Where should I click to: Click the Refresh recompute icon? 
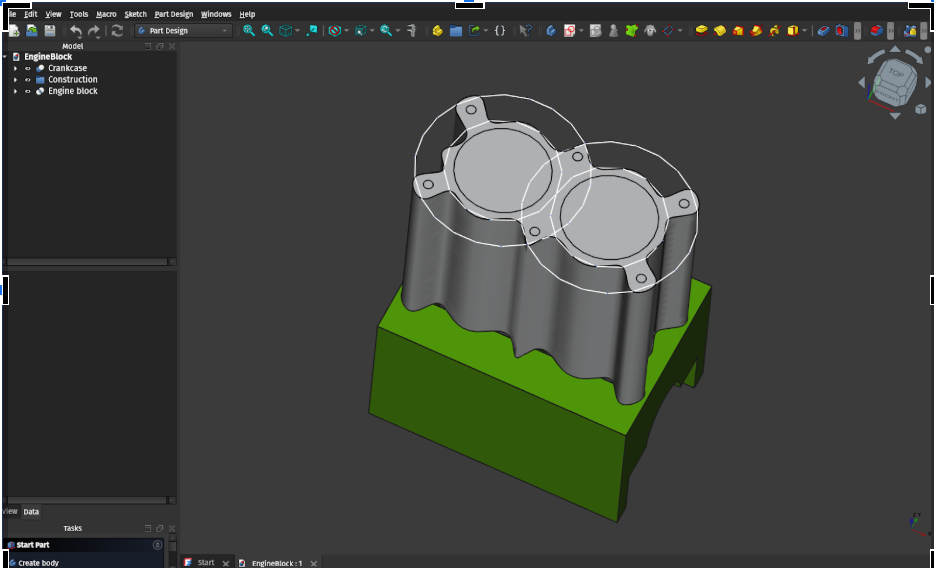(117, 31)
